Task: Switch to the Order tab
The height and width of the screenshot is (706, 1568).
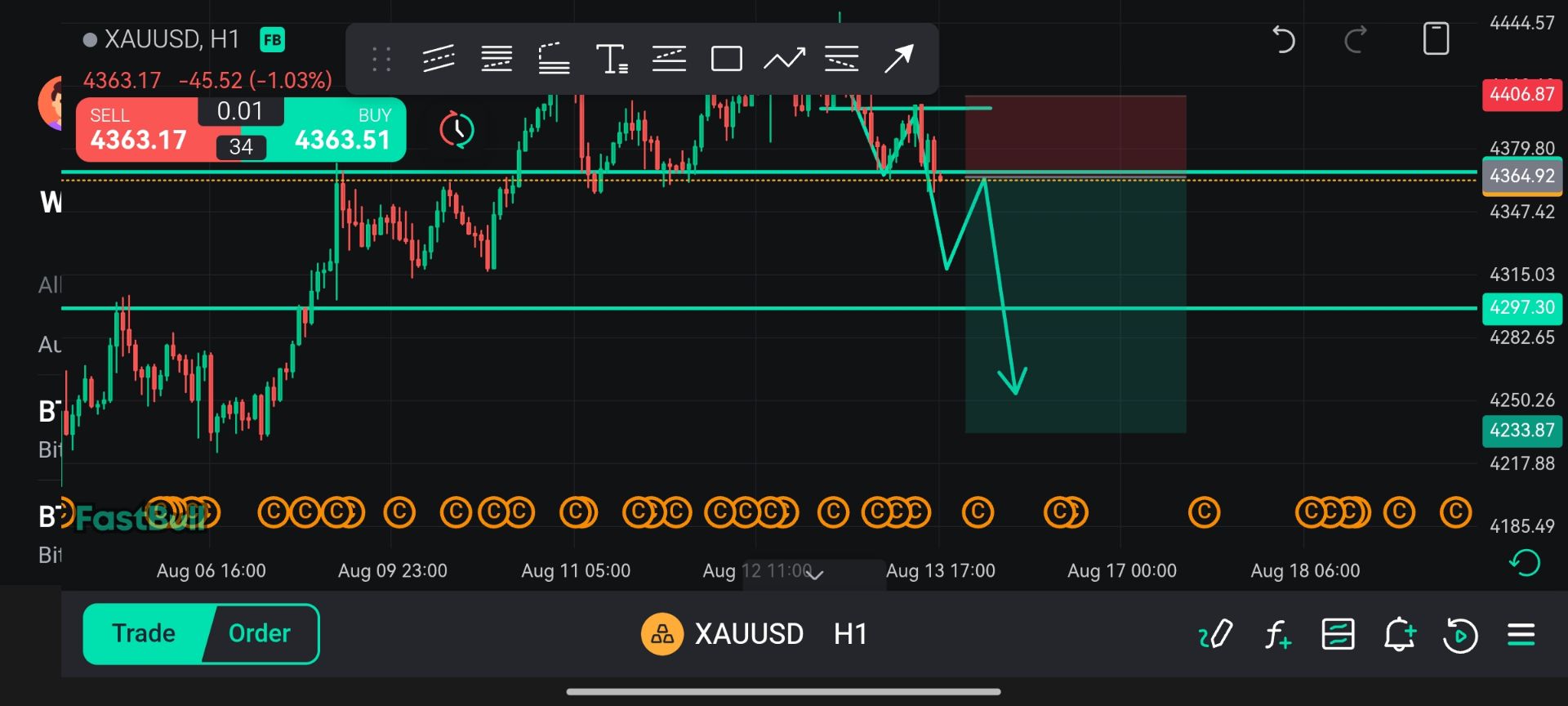Action: tap(260, 633)
